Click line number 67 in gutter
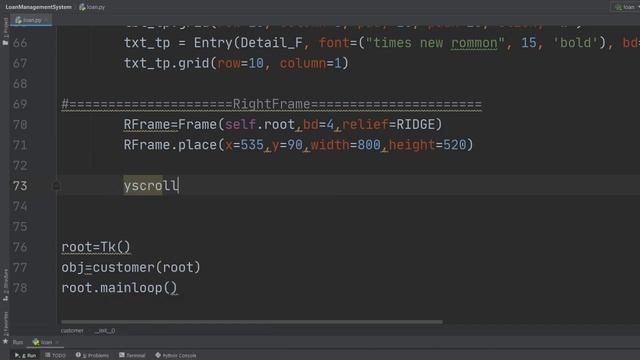This screenshot has width=640, height=360. coord(20,63)
